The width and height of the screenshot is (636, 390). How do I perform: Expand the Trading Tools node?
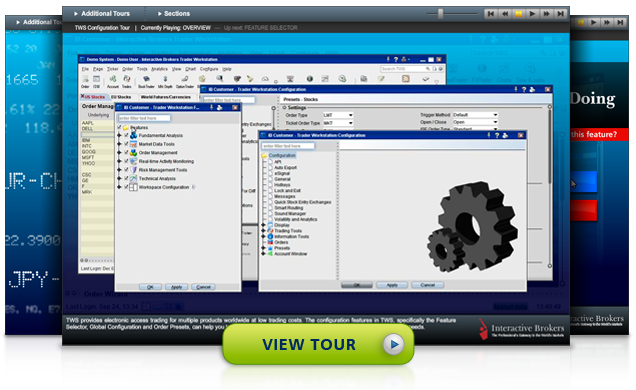point(263,231)
